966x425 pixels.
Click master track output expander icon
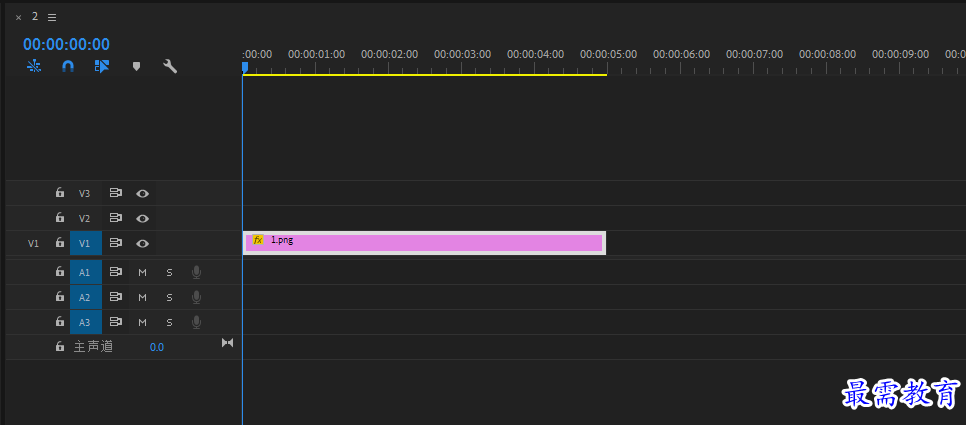[227, 343]
